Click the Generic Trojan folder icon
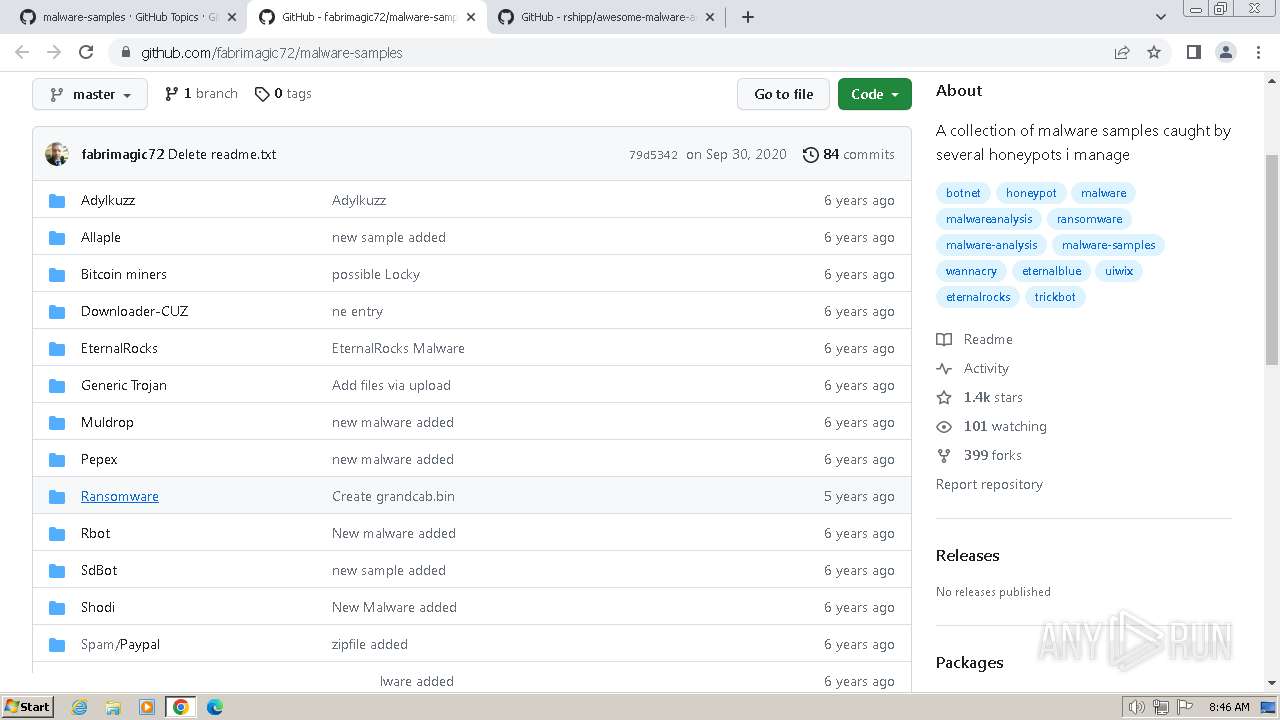 [57, 385]
